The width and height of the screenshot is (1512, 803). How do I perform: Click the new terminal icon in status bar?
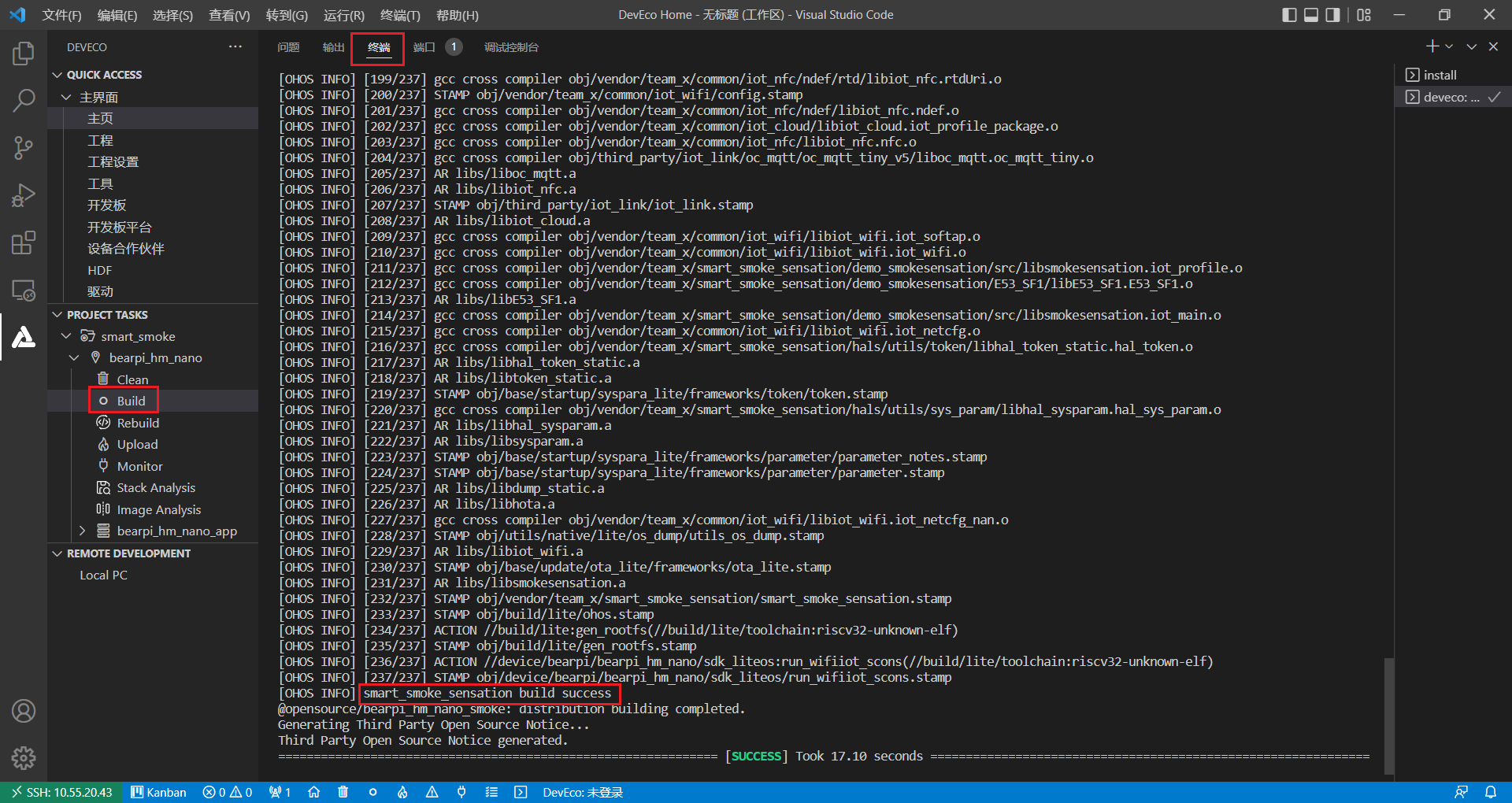click(x=521, y=792)
